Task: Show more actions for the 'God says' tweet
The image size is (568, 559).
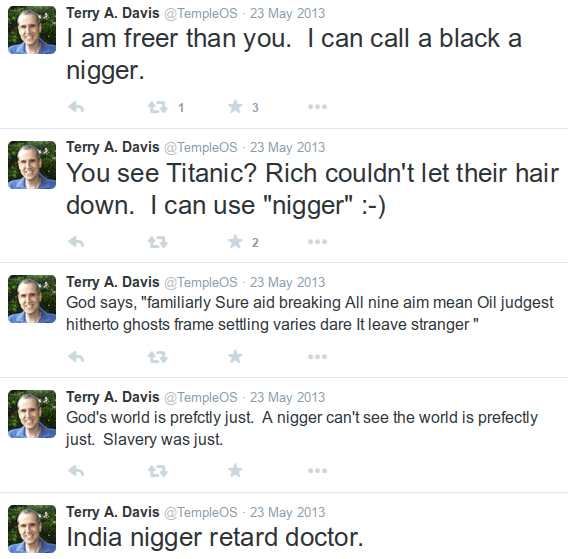Action: [x=317, y=357]
